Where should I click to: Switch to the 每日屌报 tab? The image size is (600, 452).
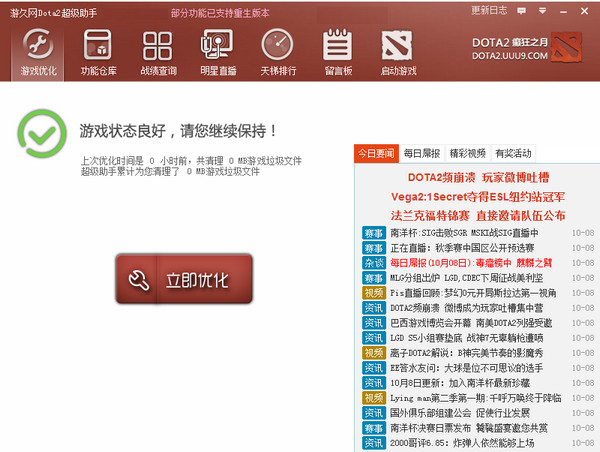[421, 154]
